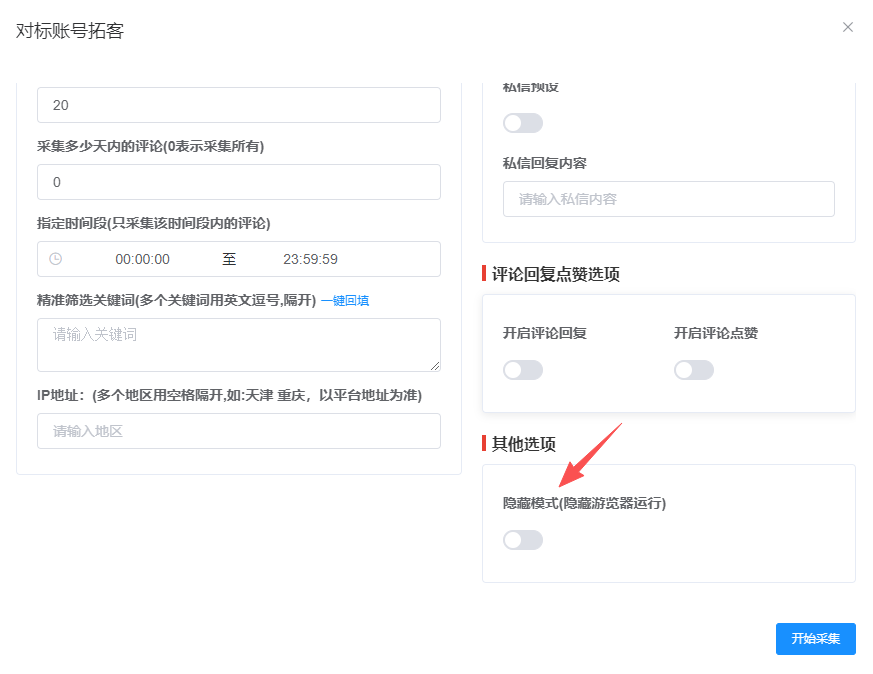Click the clock icon in time range
The height and width of the screenshot is (674, 873).
56,259
